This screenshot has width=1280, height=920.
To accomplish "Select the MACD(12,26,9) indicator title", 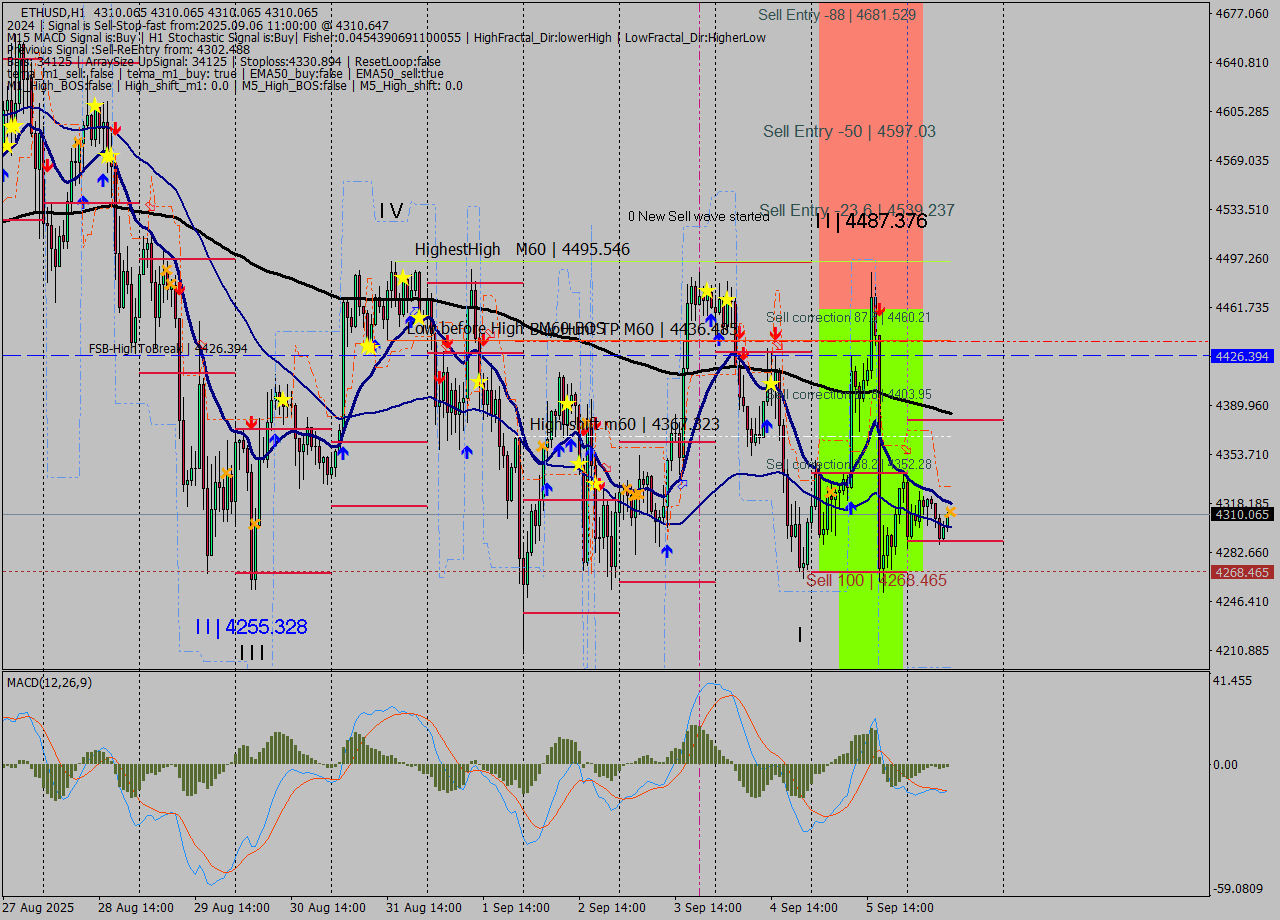I will click(x=50, y=682).
